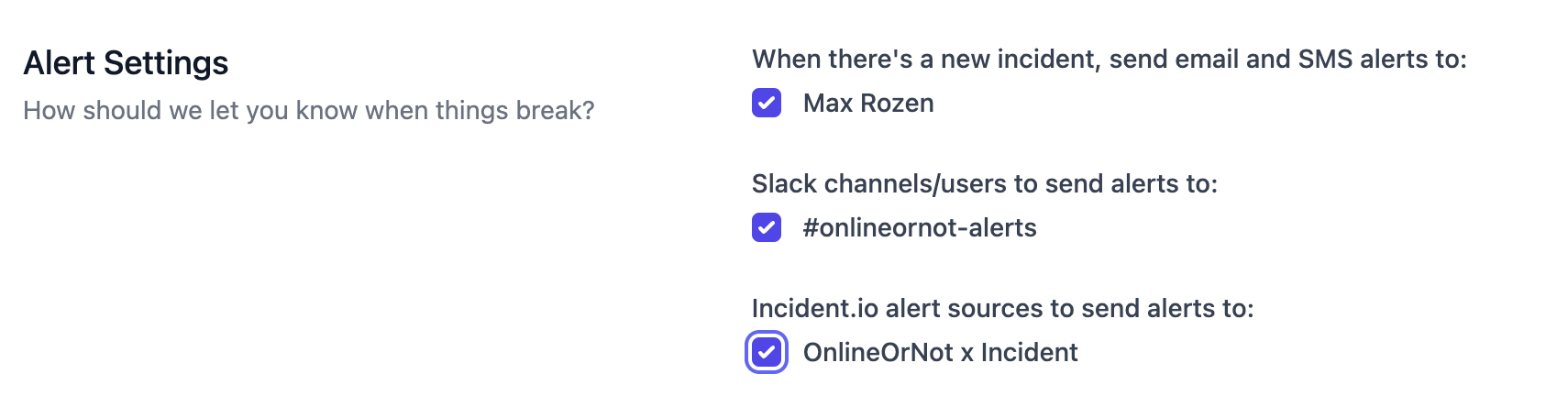This screenshot has width=1568, height=418.
Task: Click the Incident.io alert sources section label
Action: [1002, 309]
